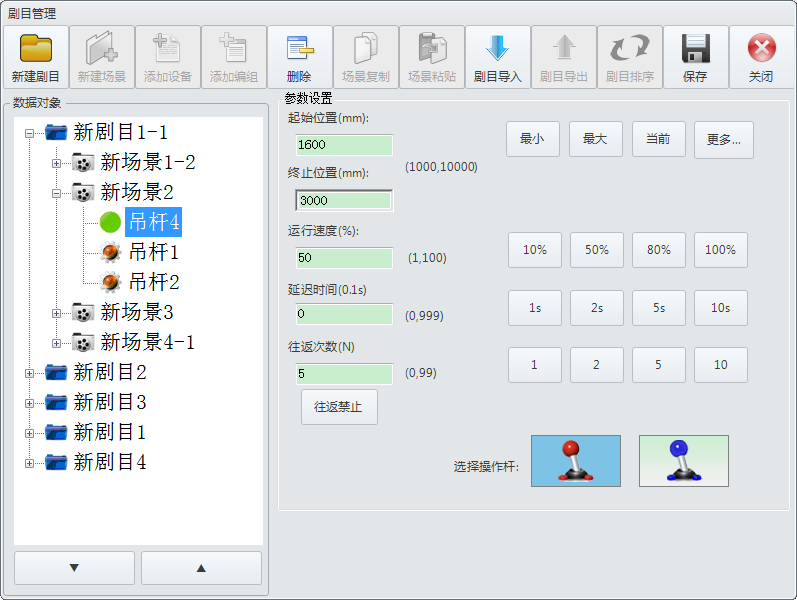The height and width of the screenshot is (600, 797).
Task: Select the red joystick operator icon
Action: pyautogui.click(x=575, y=460)
